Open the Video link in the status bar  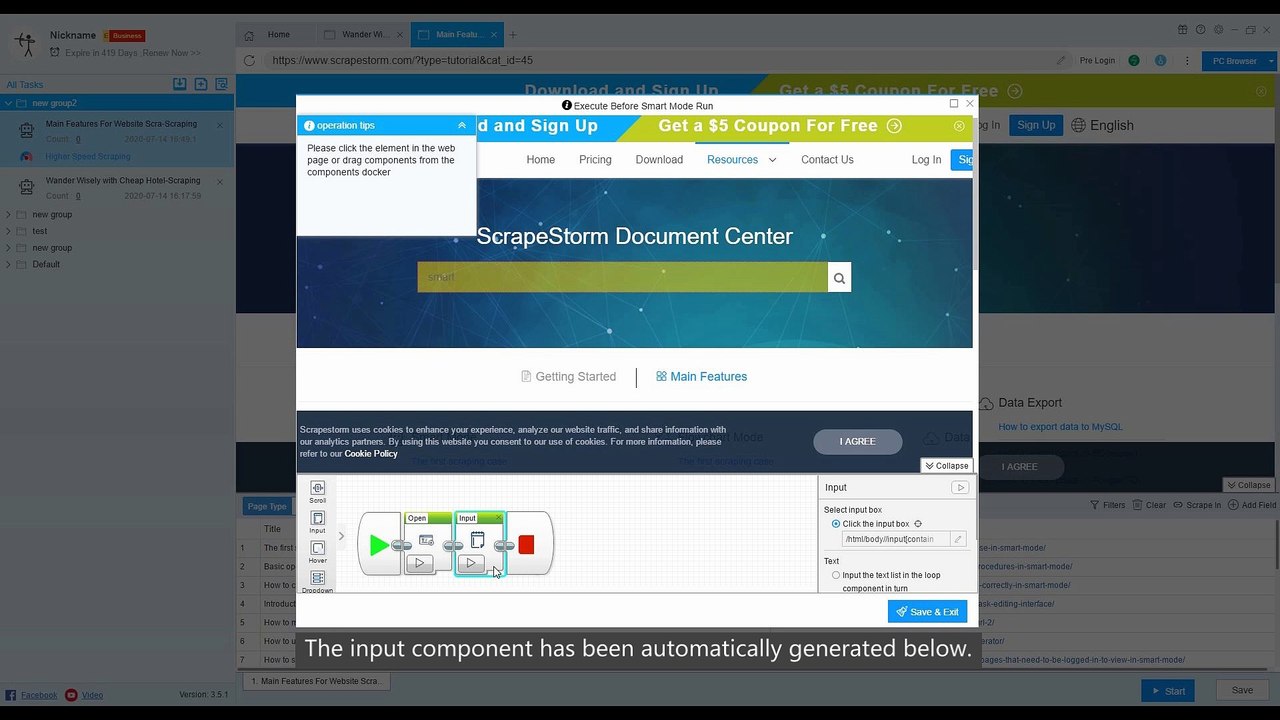(x=92, y=695)
